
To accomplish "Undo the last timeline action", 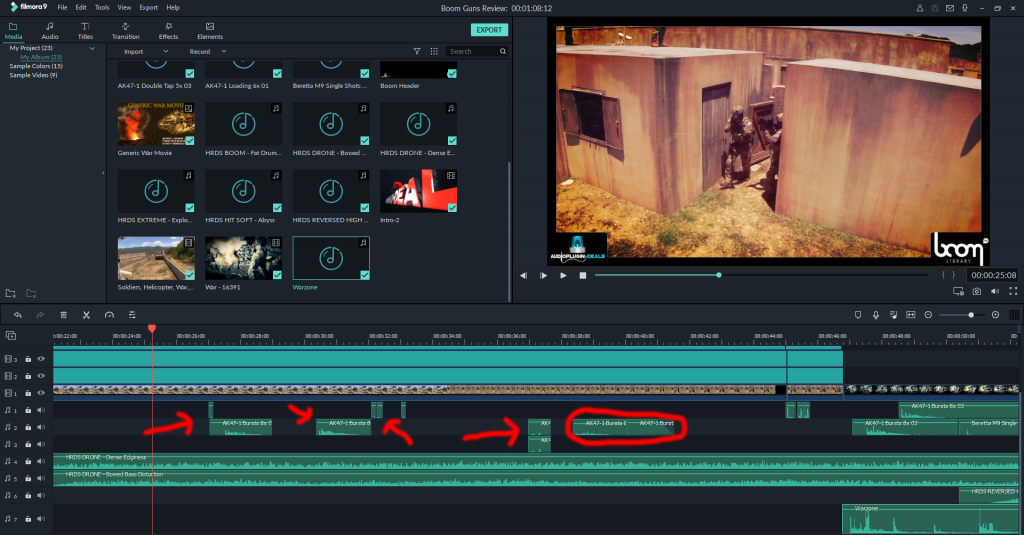I will [x=18, y=315].
